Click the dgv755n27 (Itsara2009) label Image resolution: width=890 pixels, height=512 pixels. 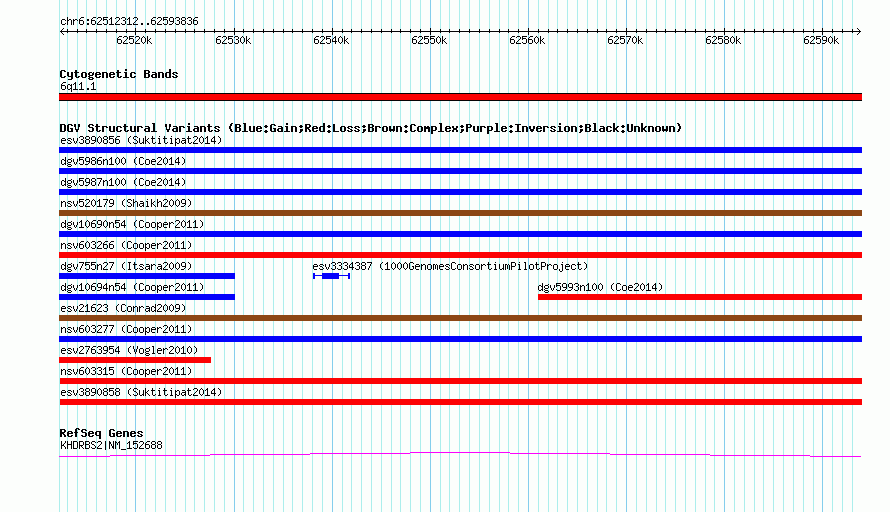pos(126,266)
